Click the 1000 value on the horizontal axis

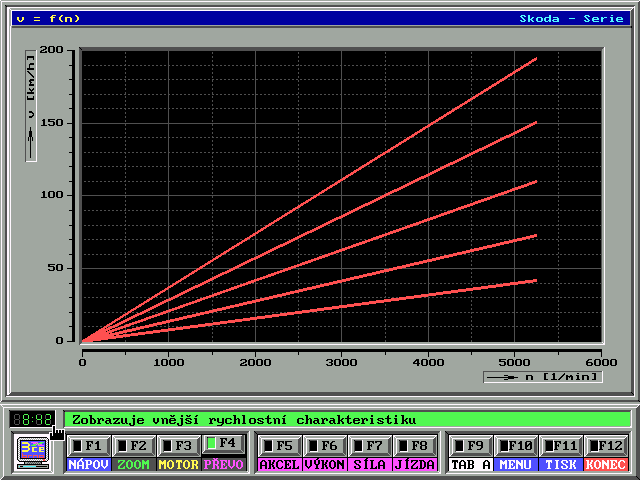169,362
